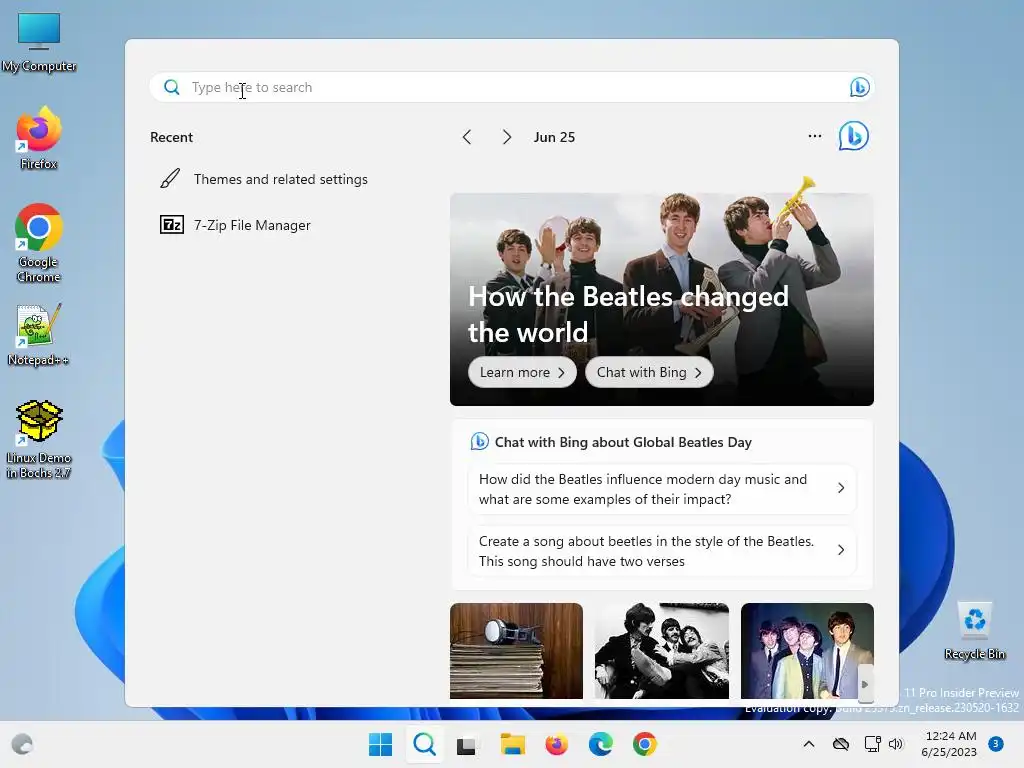Open Notepad++ desktop shortcut

(x=38, y=334)
